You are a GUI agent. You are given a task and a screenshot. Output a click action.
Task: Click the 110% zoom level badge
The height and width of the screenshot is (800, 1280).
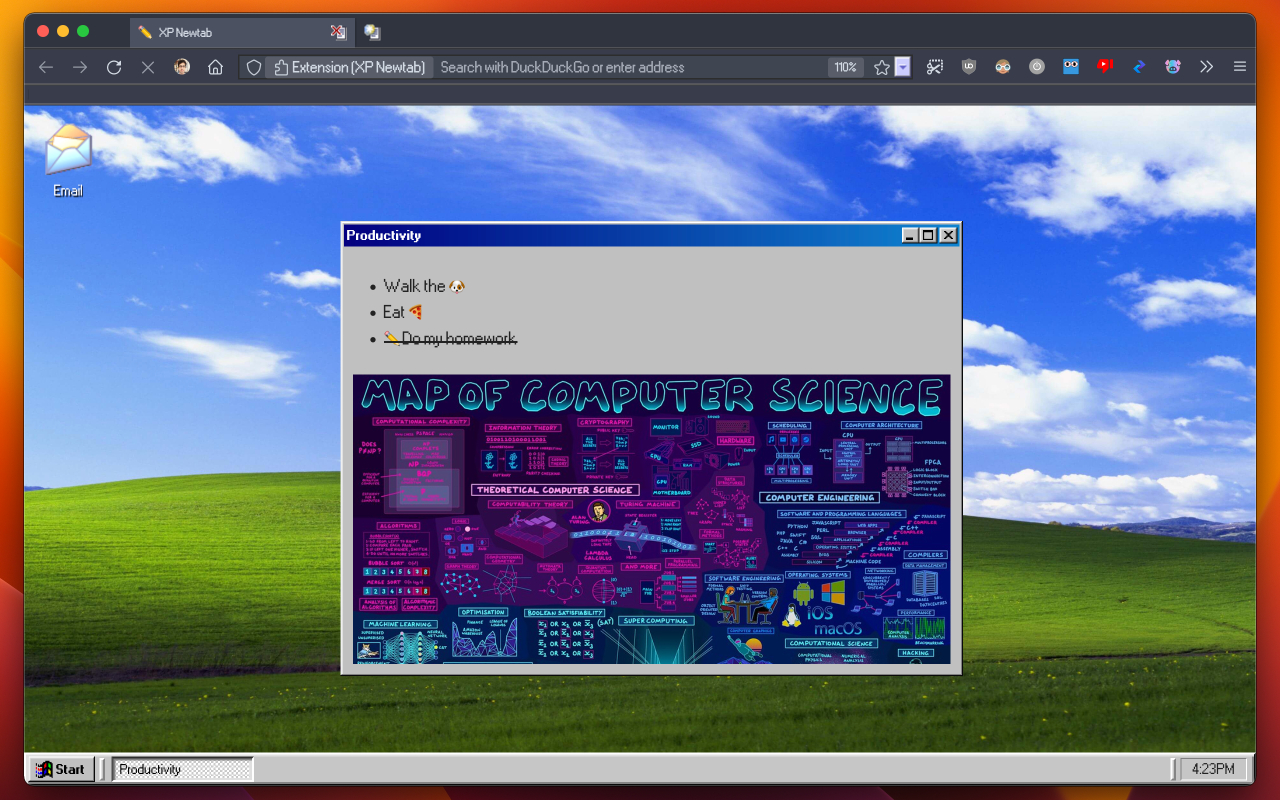tap(845, 67)
